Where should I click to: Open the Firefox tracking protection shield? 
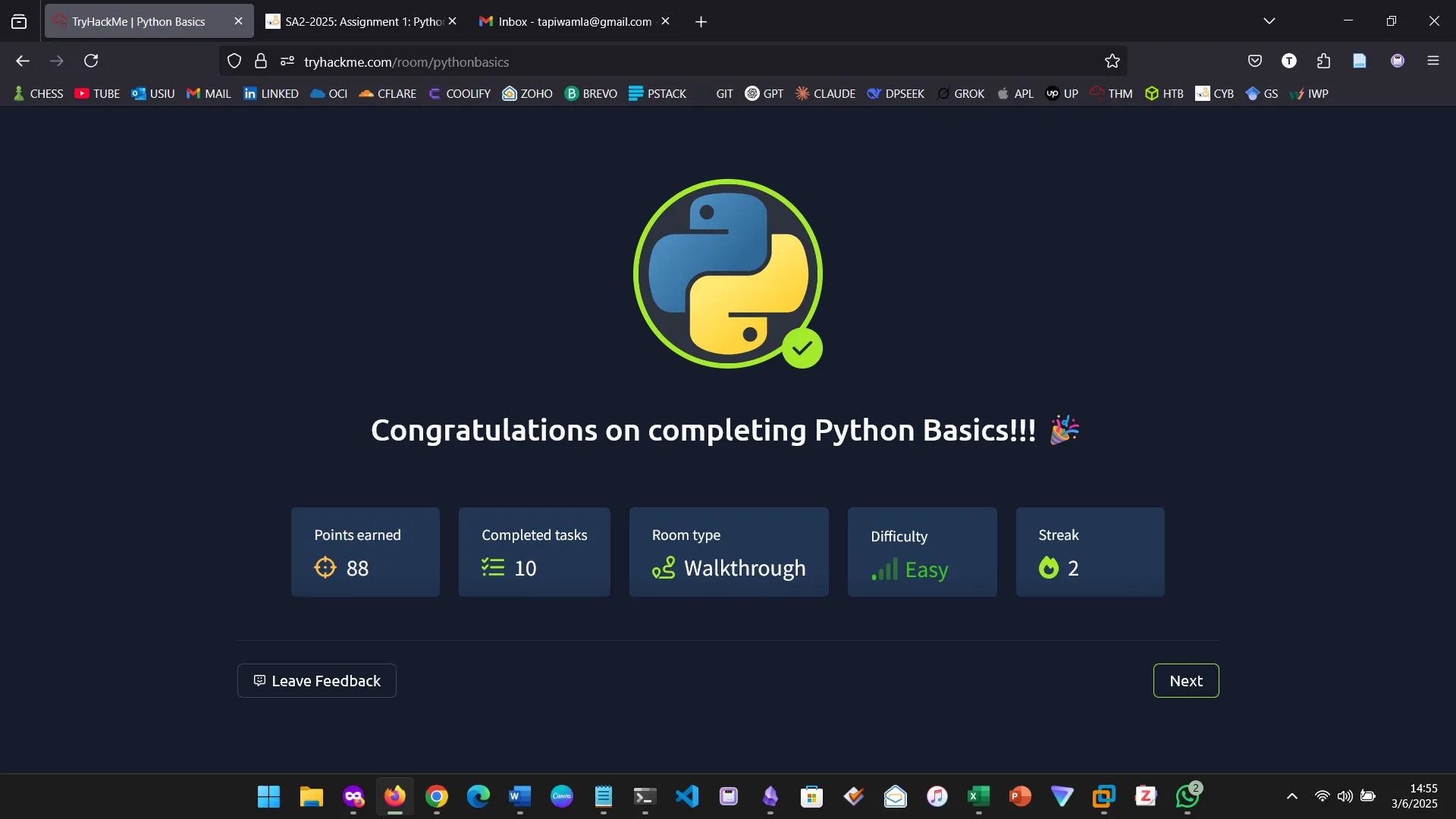pos(234,61)
